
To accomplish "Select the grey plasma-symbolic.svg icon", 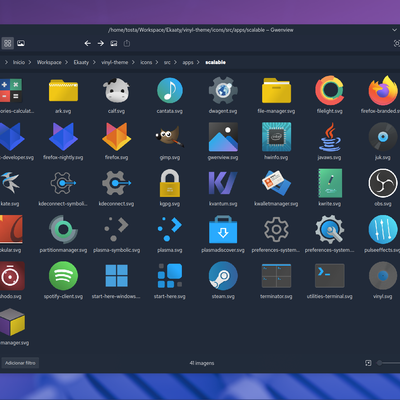I will (116, 229).
